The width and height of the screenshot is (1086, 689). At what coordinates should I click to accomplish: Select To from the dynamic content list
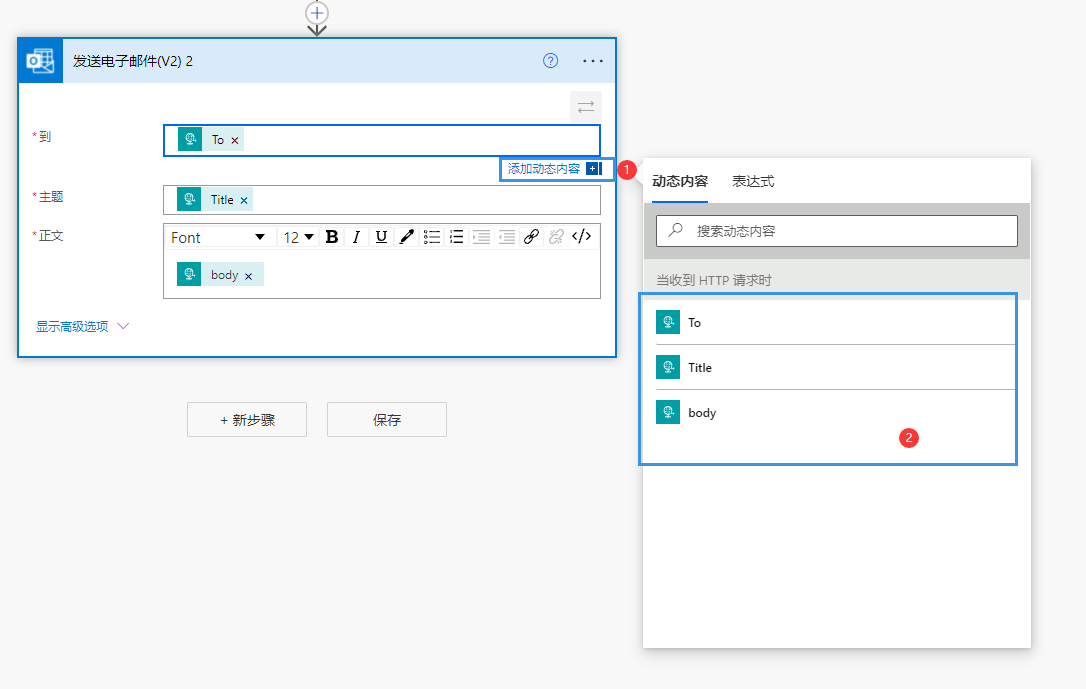click(835, 322)
